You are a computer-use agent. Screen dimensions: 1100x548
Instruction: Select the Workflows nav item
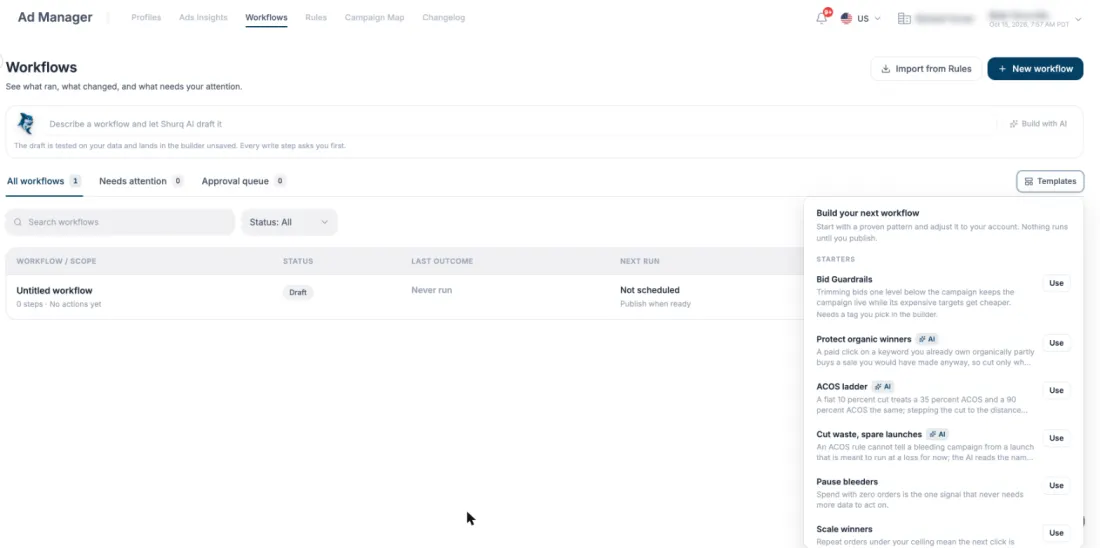(267, 18)
